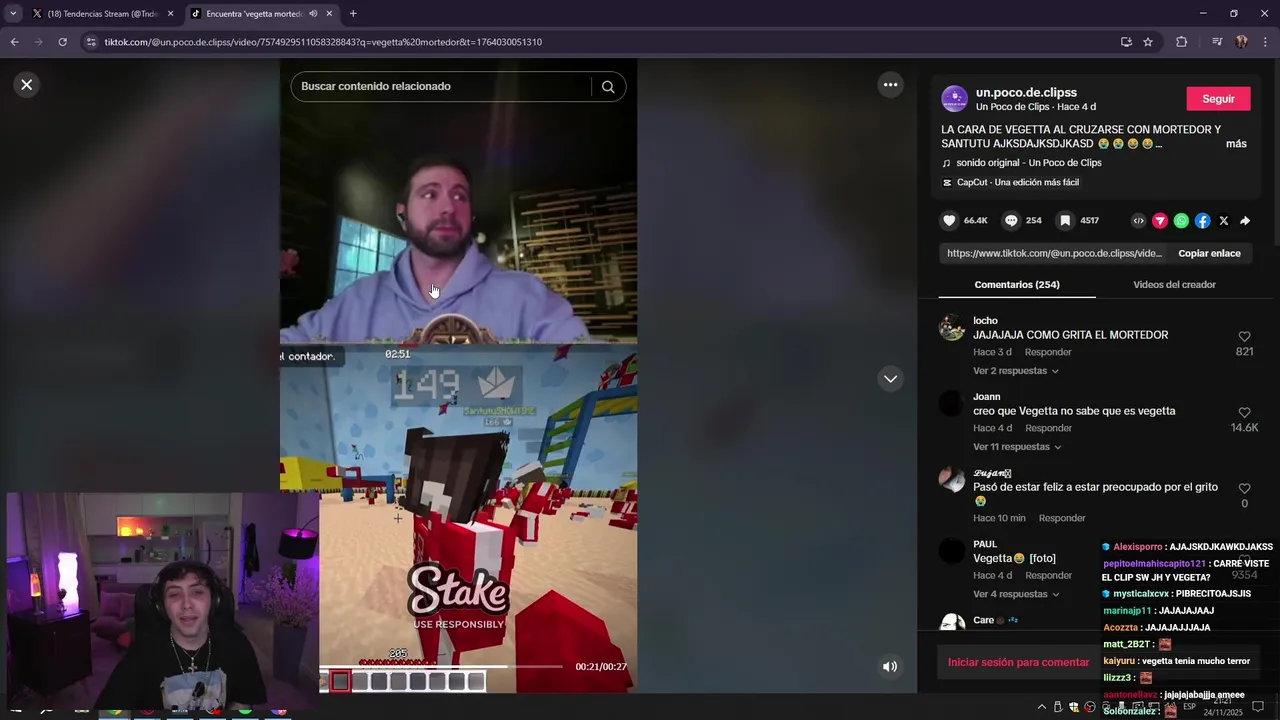Like the video with the heart icon
This screenshot has width=1280, height=720.
coord(949,221)
